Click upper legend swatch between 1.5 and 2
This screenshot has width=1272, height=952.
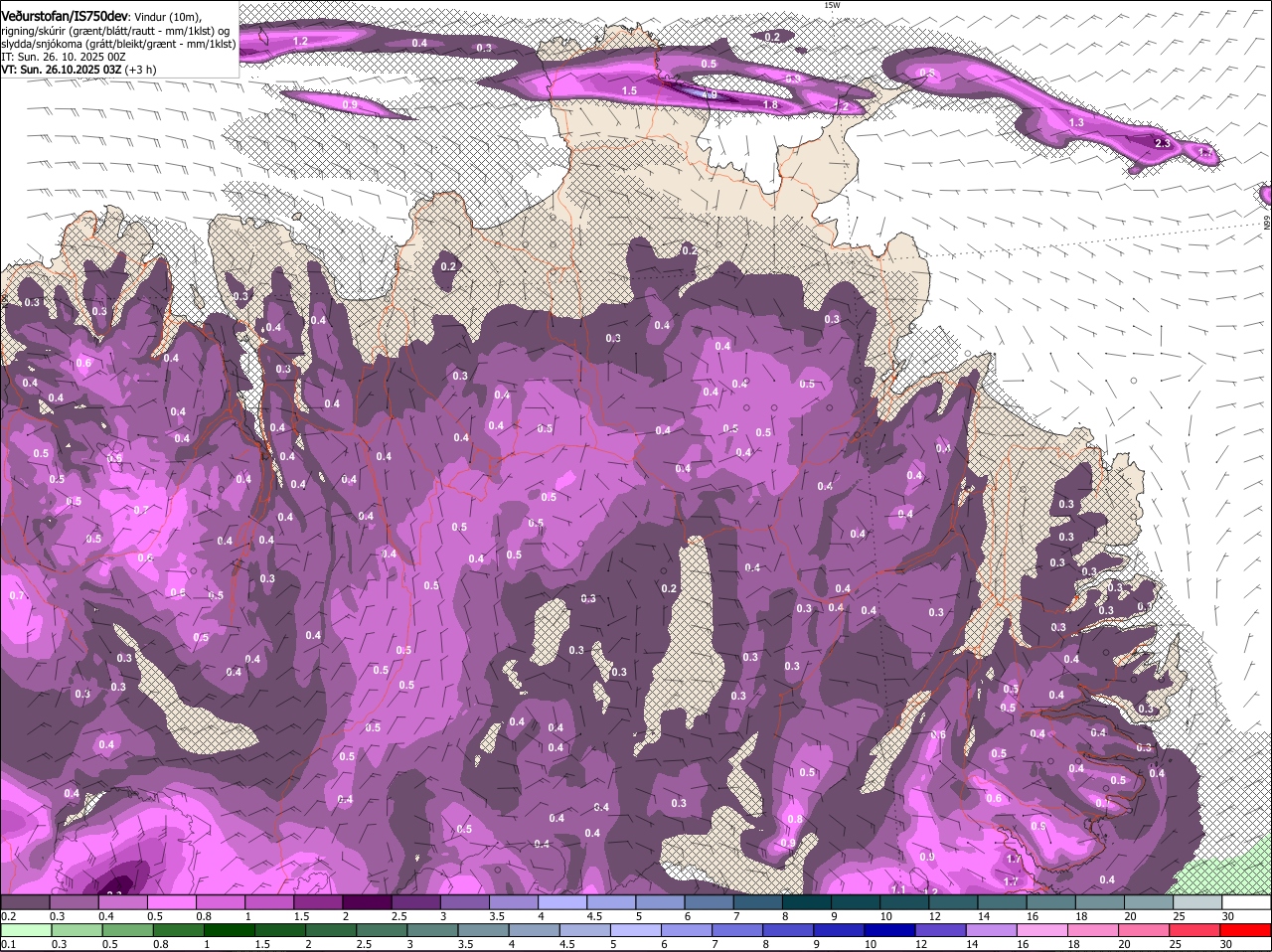click(318, 902)
